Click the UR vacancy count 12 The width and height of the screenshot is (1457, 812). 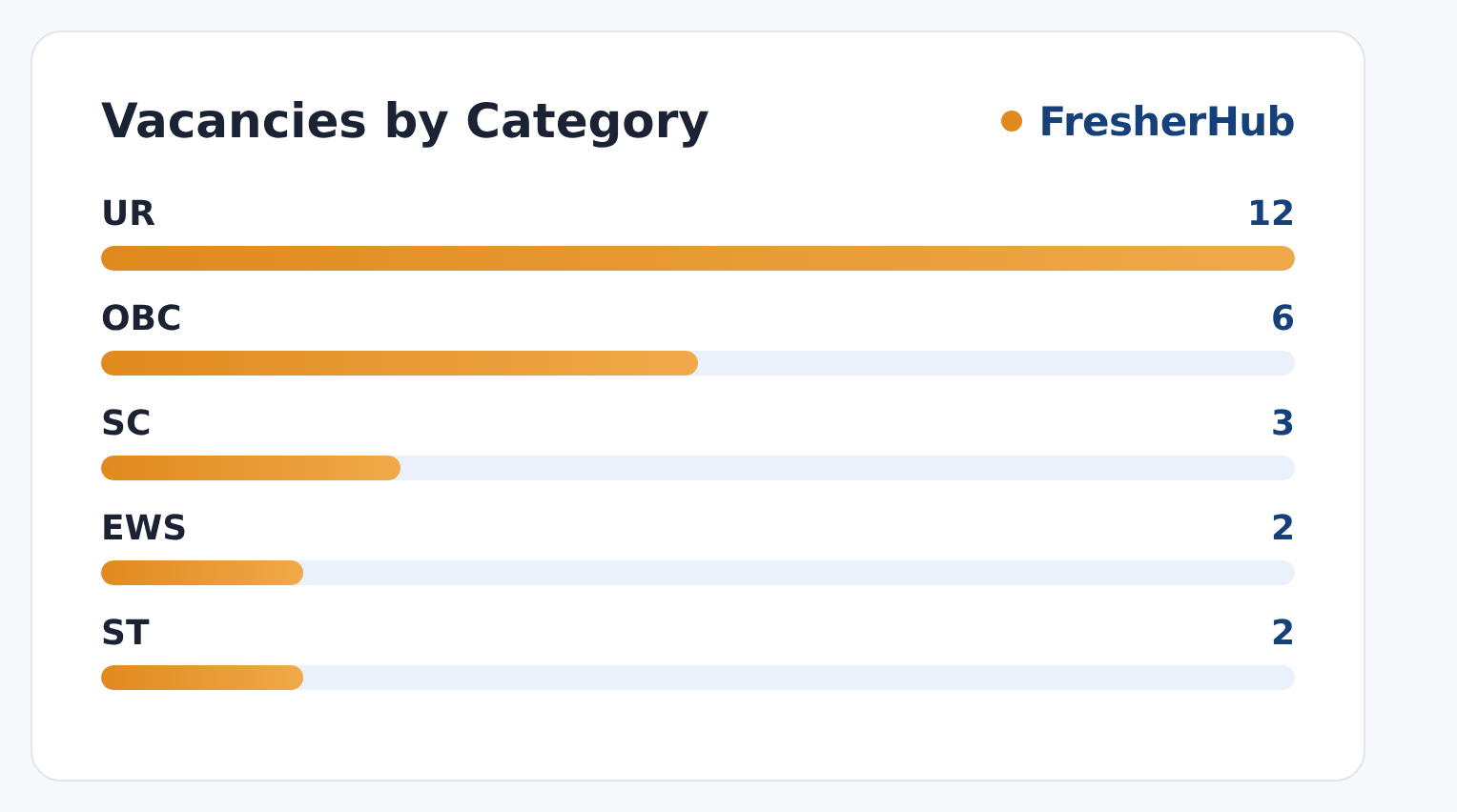coord(1271,213)
